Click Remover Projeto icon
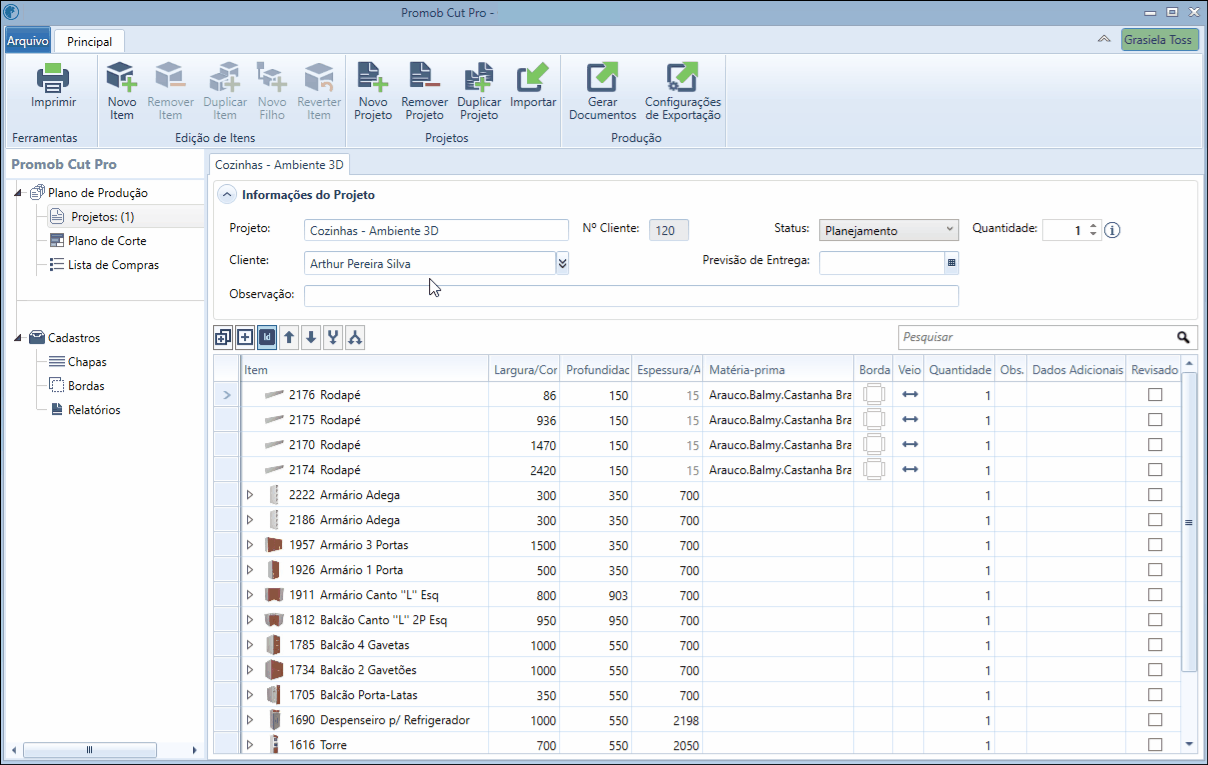Viewport: 1208px width, 765px height. click(425, 77)
